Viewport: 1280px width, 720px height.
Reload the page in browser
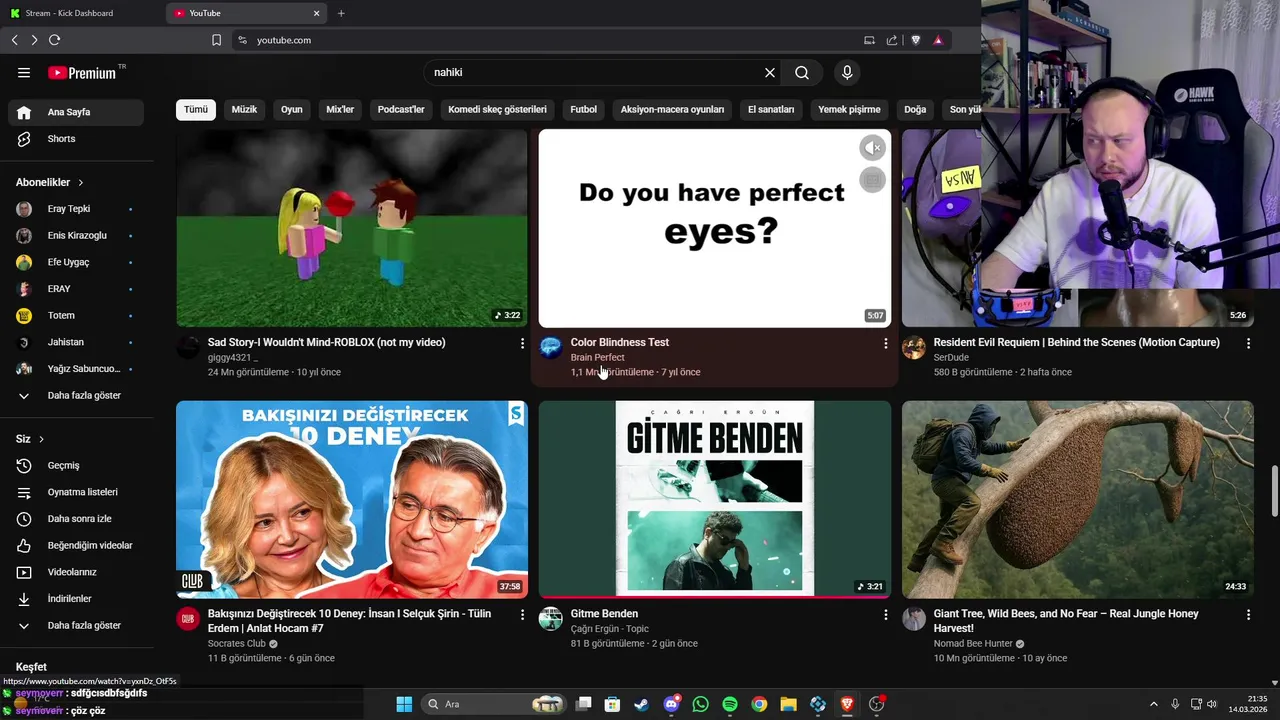[54, 40]
